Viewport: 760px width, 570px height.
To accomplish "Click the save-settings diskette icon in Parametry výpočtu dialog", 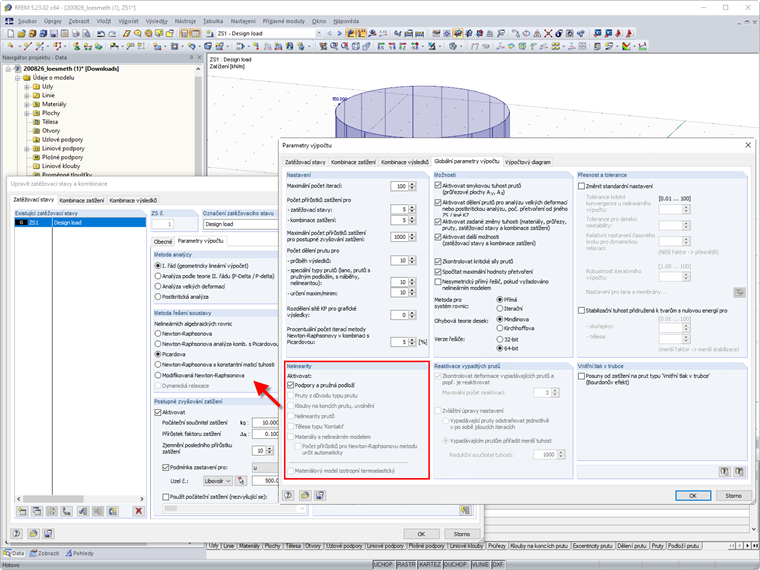I will [x=320, y=495].
